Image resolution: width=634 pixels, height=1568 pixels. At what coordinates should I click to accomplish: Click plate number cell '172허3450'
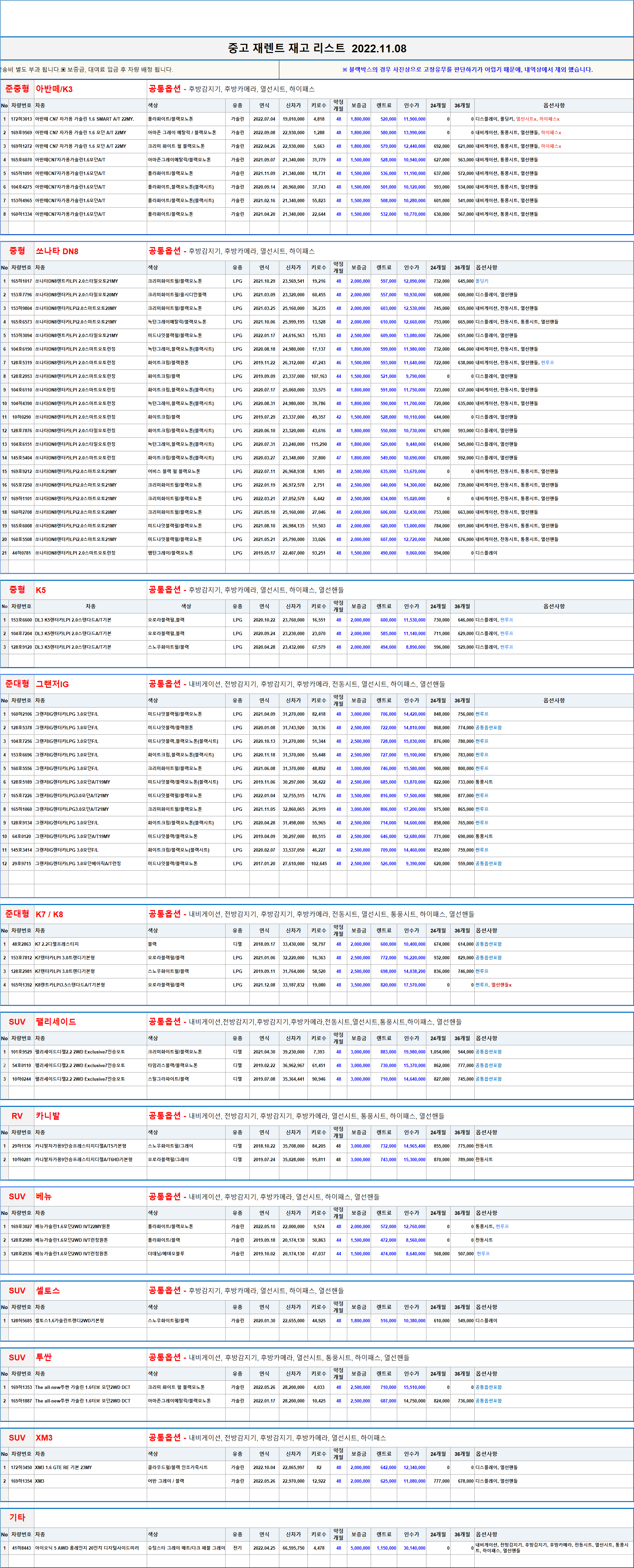pos(21,1467)
